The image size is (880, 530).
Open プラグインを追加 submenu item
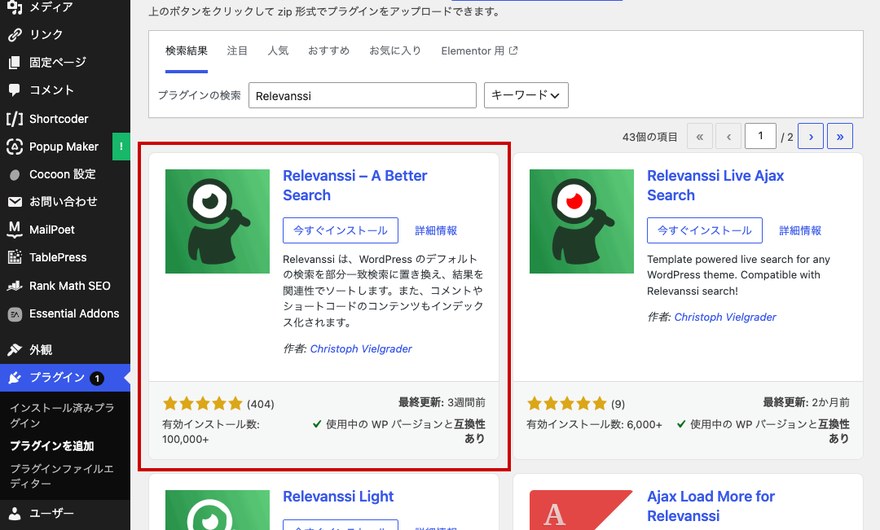(x=52, y=446)
